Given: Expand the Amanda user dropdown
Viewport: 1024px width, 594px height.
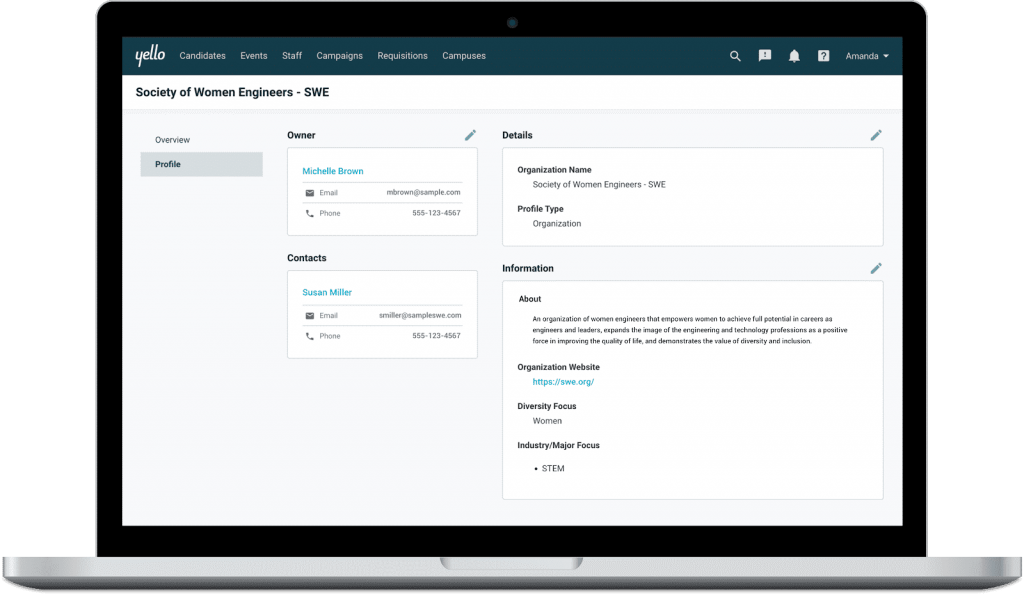Looking at the screenshot, I should [867, 56].
